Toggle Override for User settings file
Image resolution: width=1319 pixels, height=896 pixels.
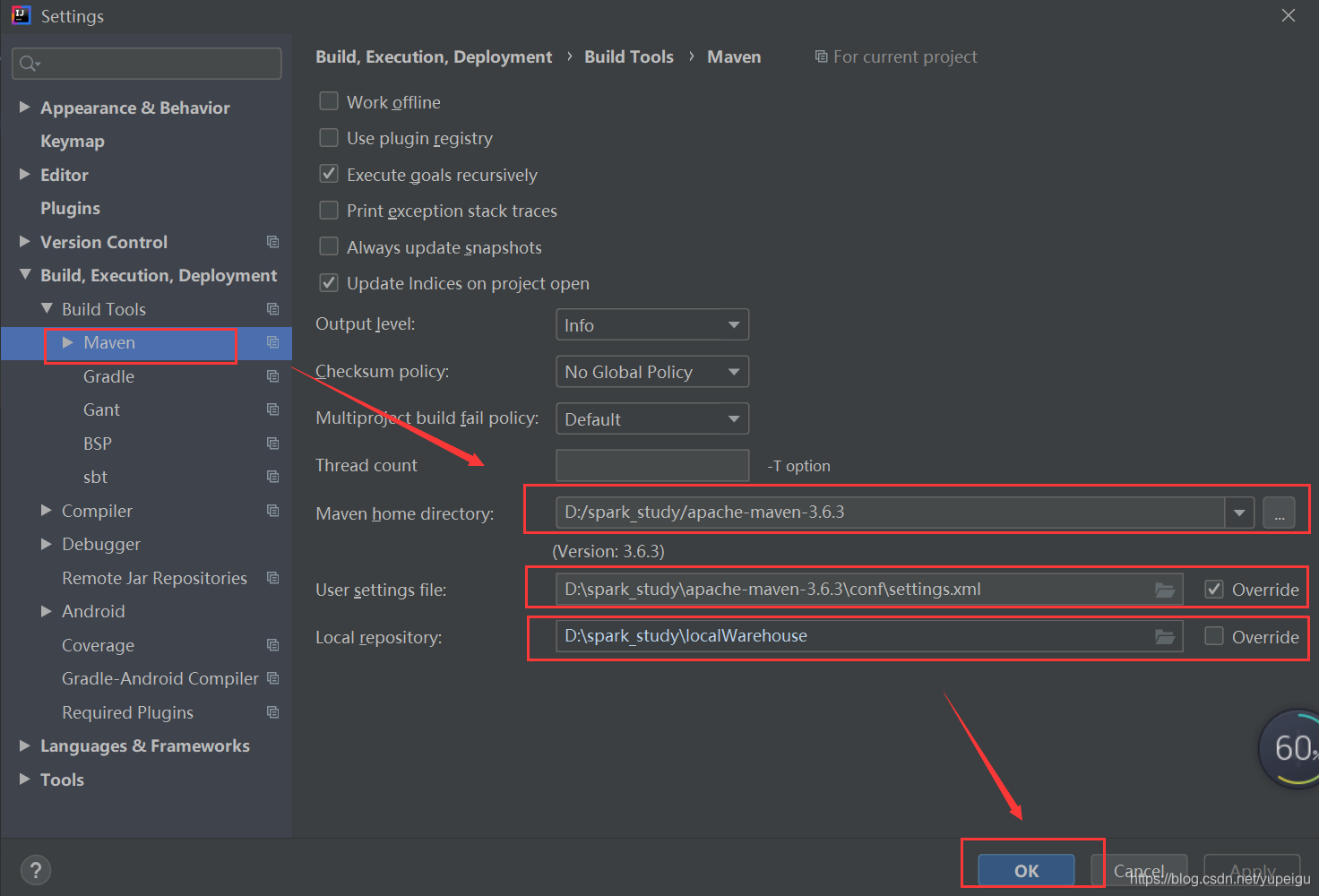pos(1214,589)
